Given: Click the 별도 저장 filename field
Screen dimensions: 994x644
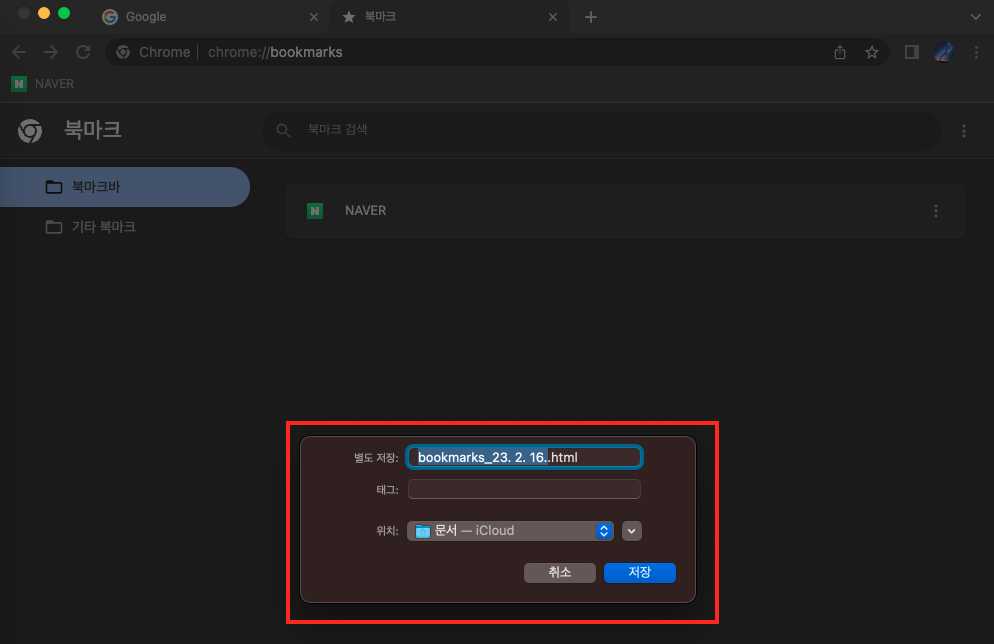Looking at the screenshot, I should (524, 458).
